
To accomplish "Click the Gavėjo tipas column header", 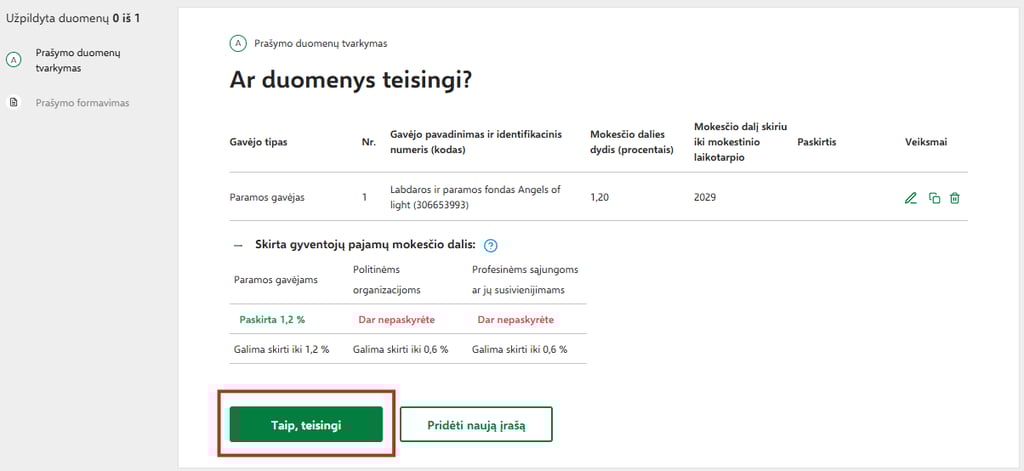I will (x=259, y=142).
